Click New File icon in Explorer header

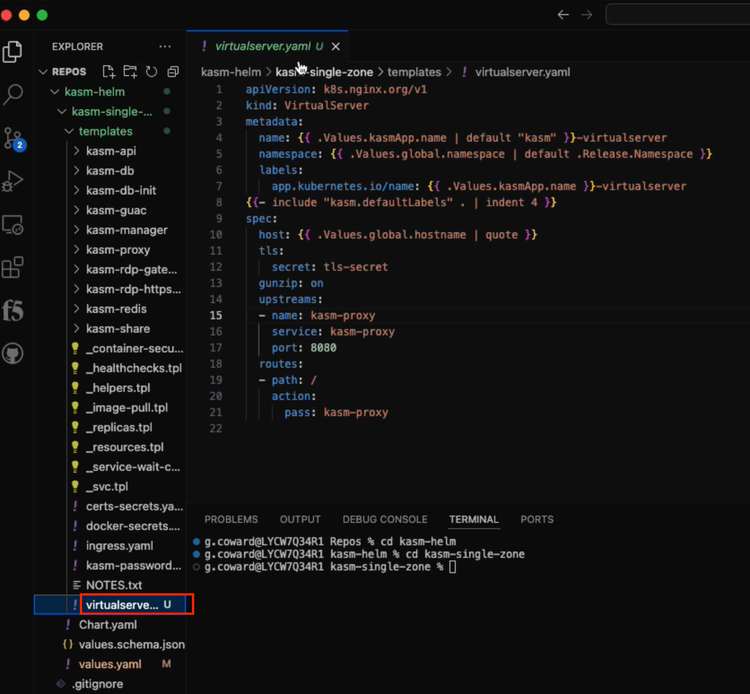108,72
